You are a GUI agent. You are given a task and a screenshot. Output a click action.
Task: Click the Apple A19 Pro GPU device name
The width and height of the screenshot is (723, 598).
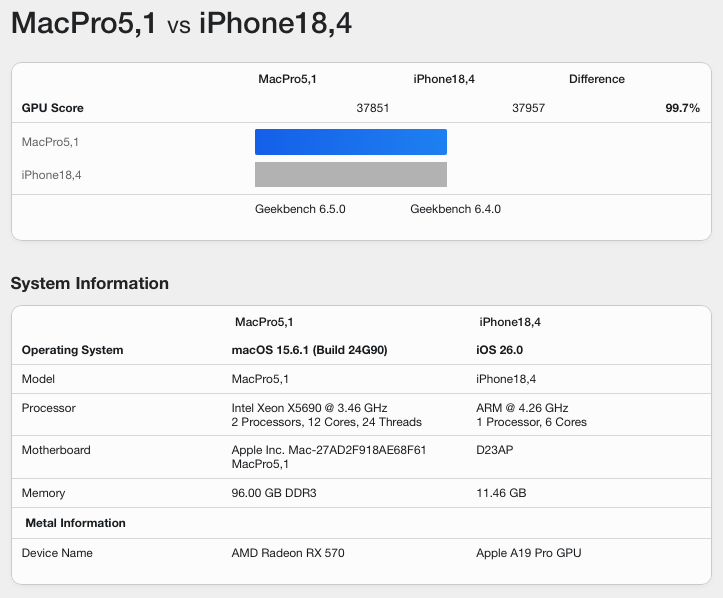pyautogui.click(x=530, y=553)
